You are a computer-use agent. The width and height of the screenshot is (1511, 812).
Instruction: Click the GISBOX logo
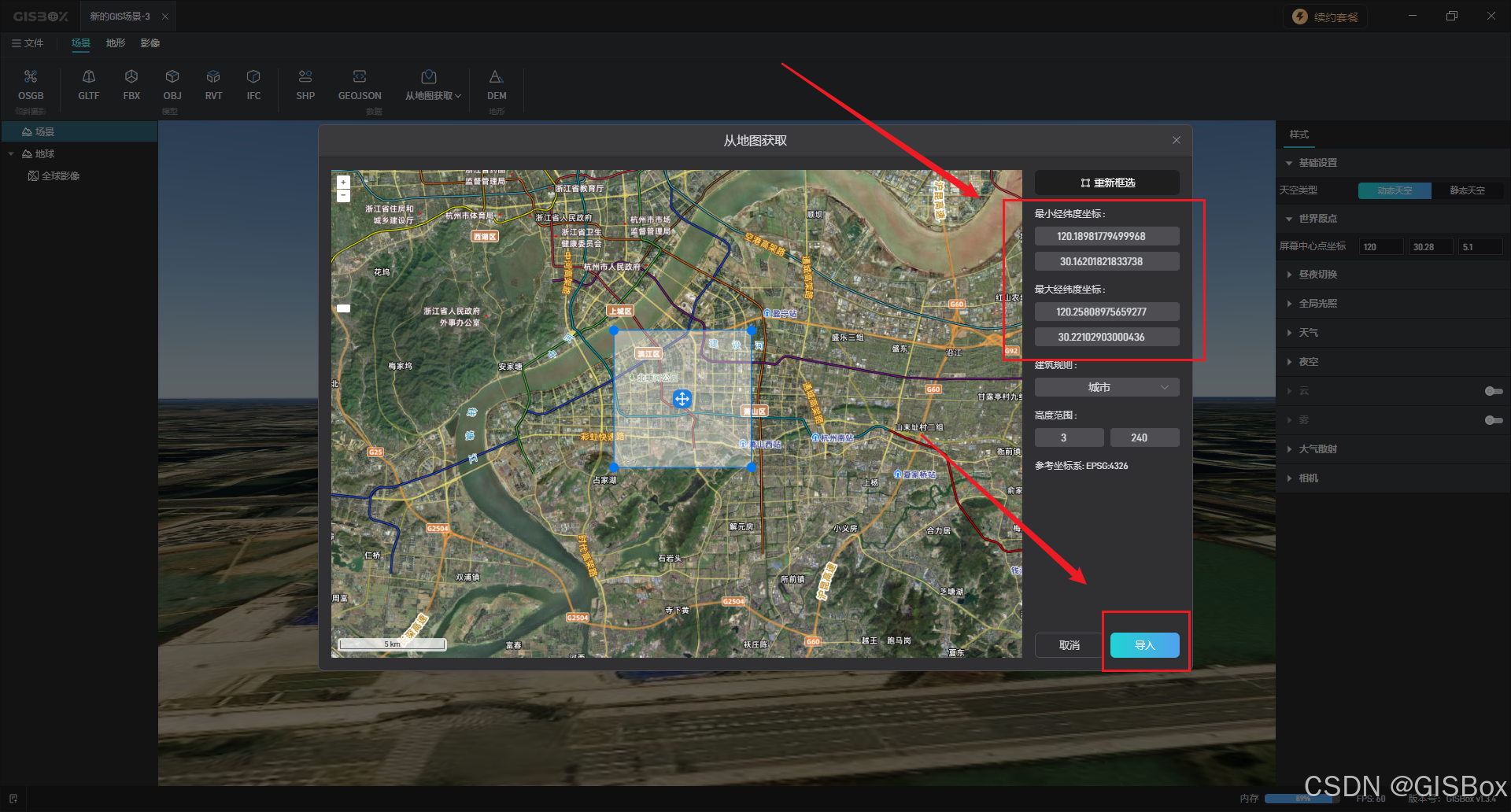[40, 17]
